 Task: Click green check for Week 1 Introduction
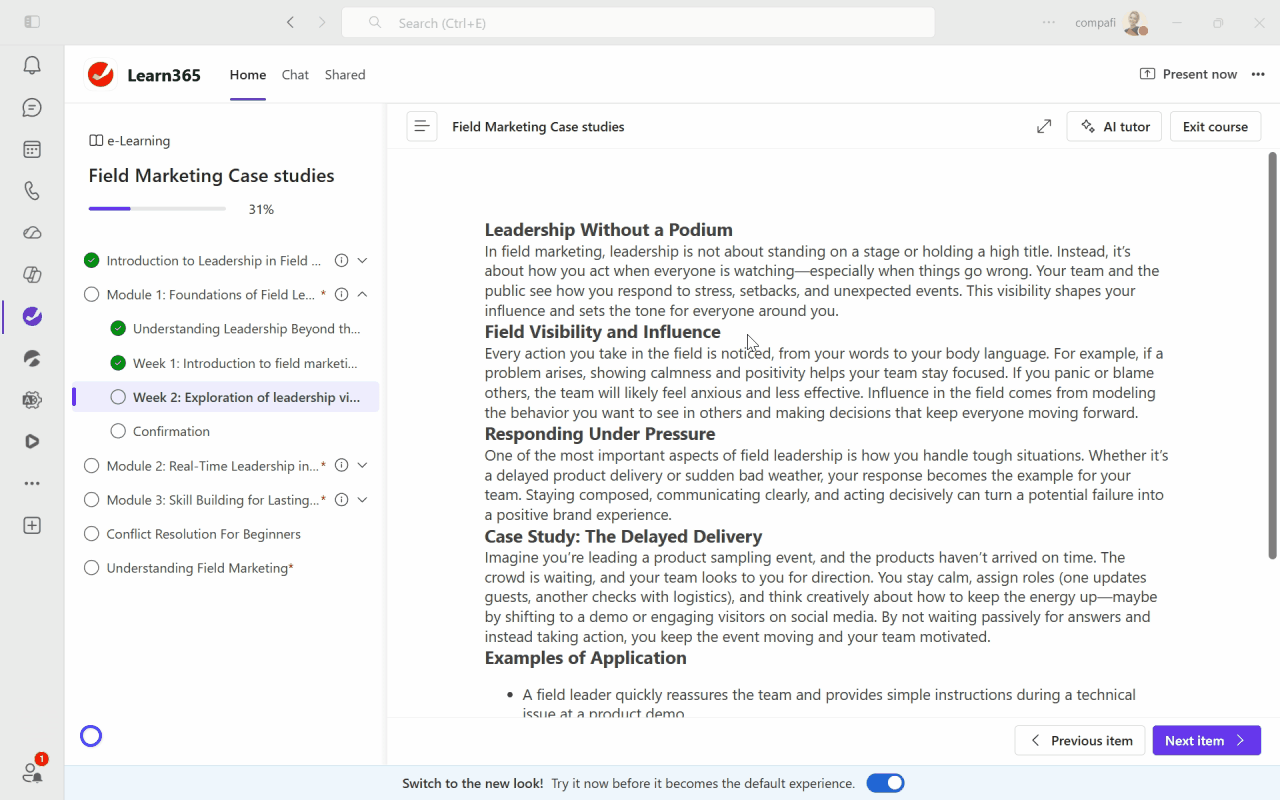(118, 363)
